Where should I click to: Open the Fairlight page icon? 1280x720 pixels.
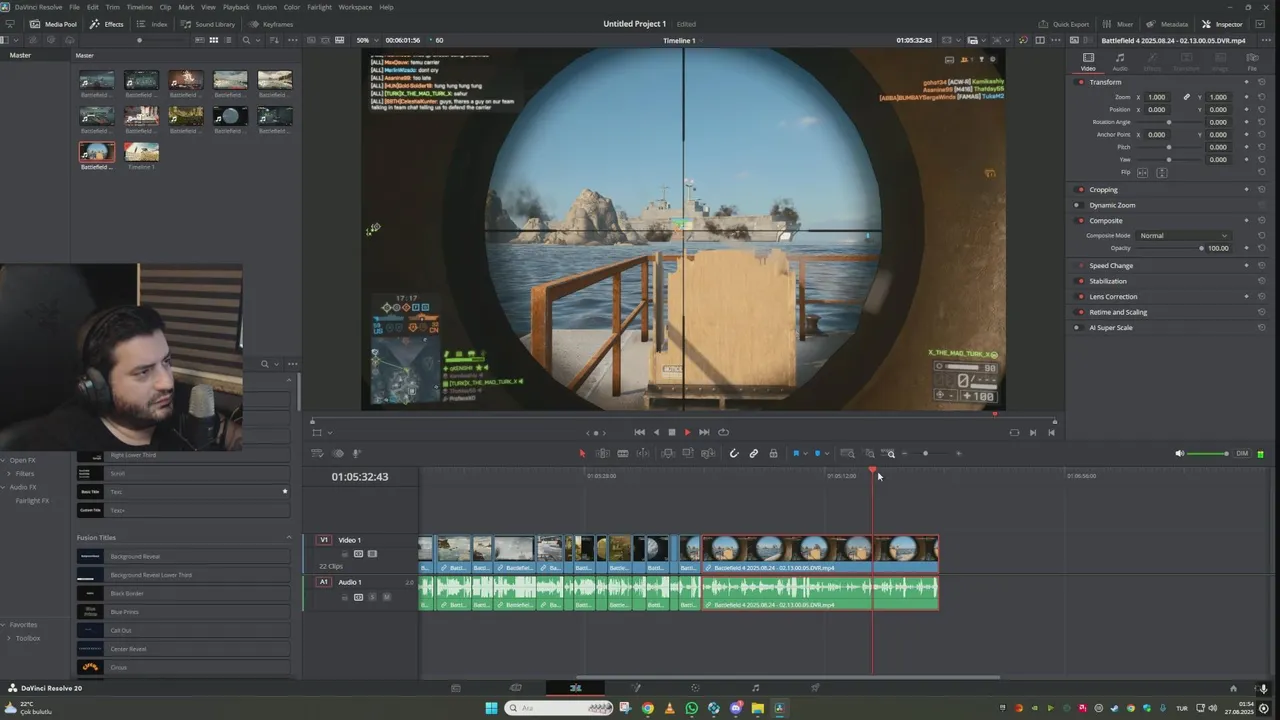(755, 688)
